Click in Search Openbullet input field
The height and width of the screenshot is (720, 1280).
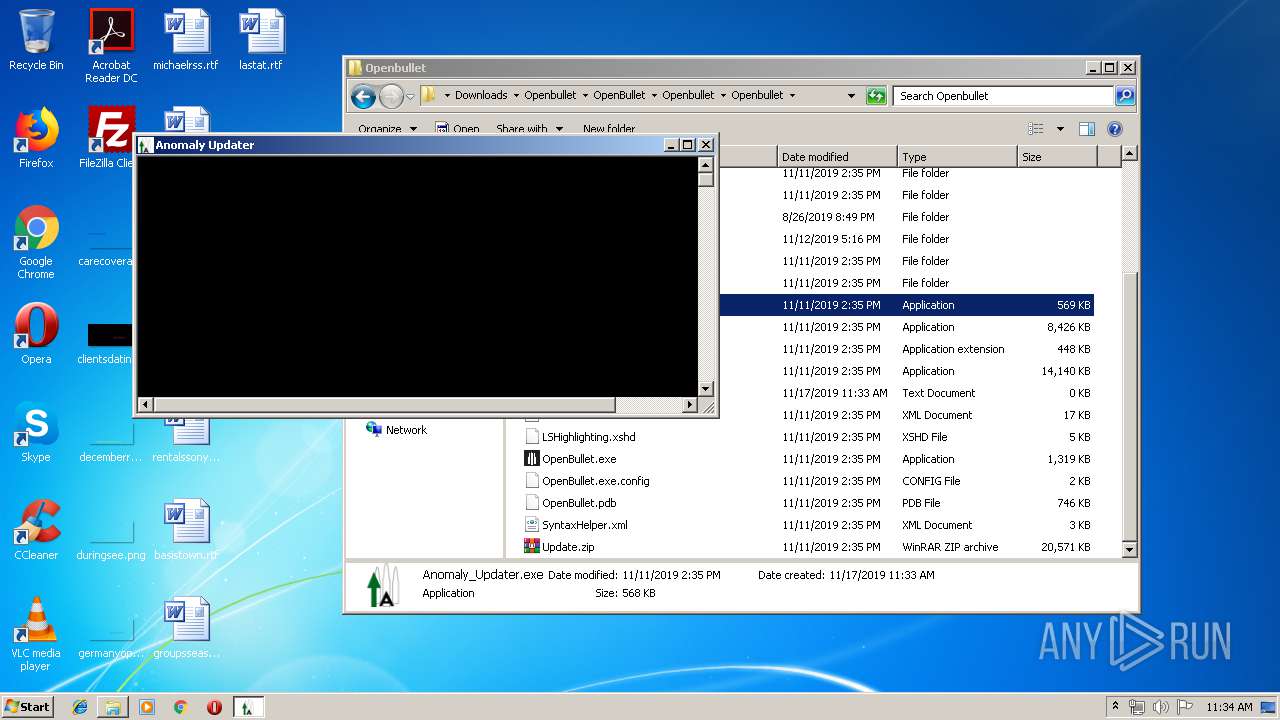coord(1003,96)
